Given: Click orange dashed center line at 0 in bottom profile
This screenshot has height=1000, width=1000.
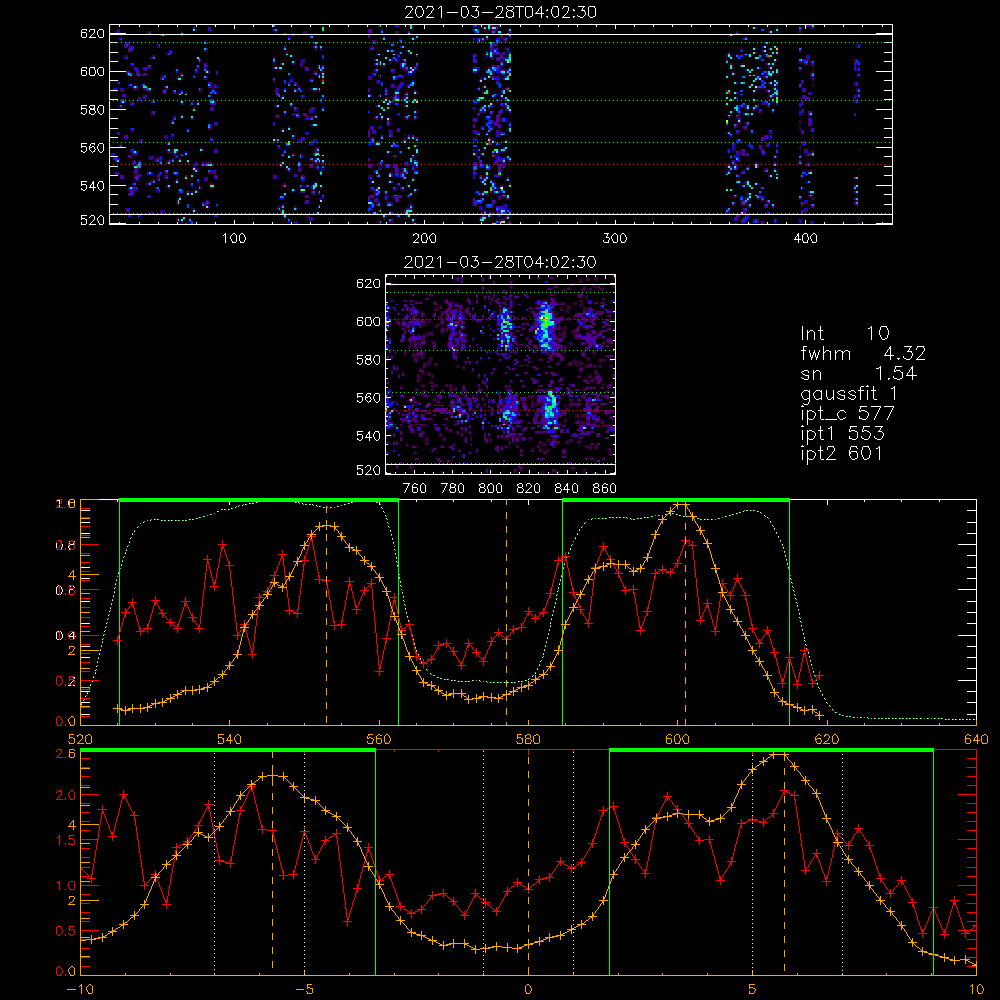Looking at the screenshot, I should [528, 862].
